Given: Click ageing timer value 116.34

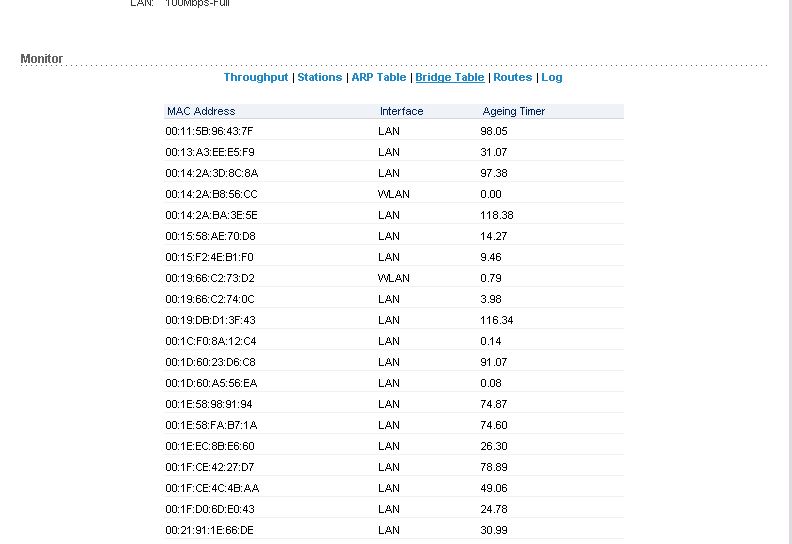Looking at the screenshot, I should click(496, 320).
